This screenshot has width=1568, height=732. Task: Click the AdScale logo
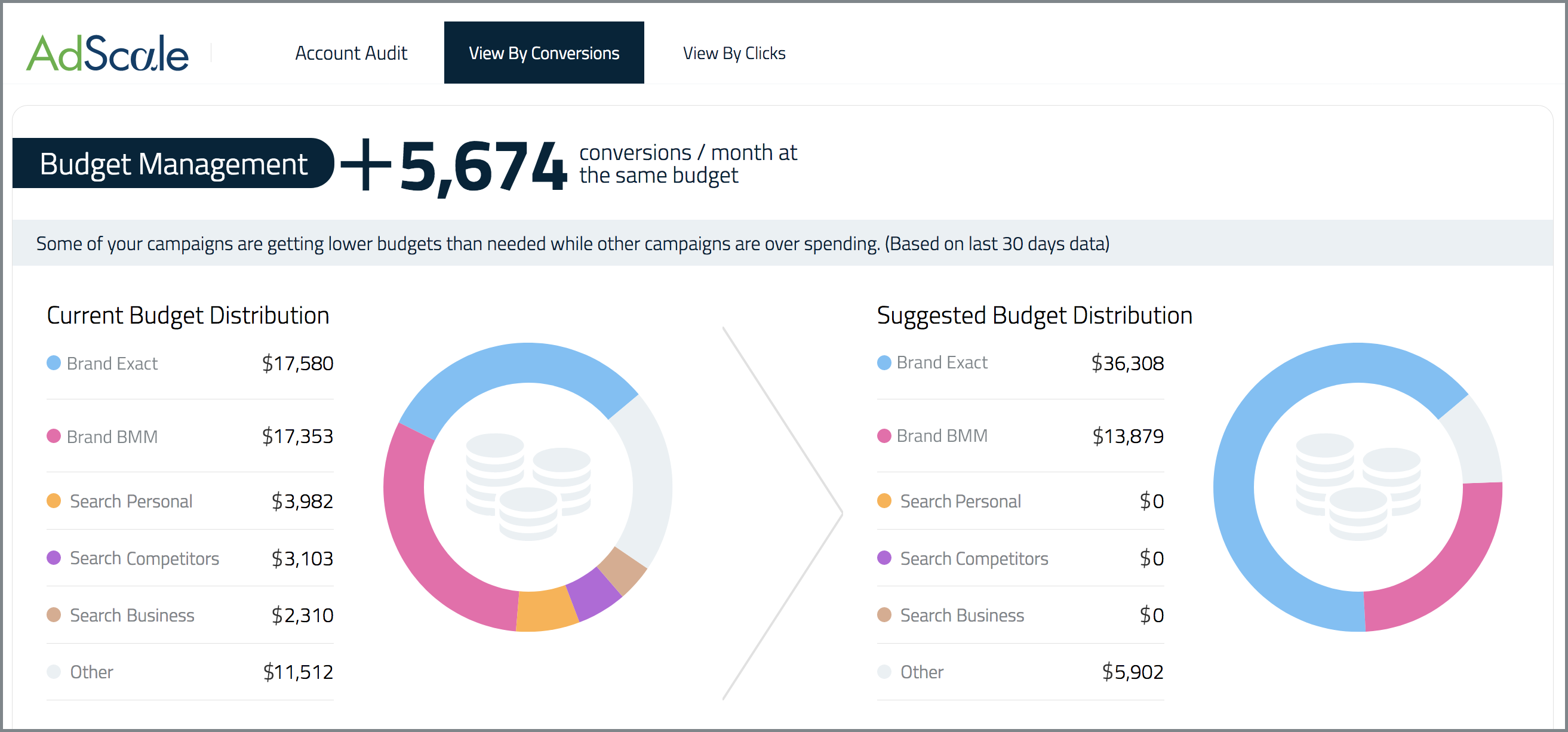[x=107, y=53]
